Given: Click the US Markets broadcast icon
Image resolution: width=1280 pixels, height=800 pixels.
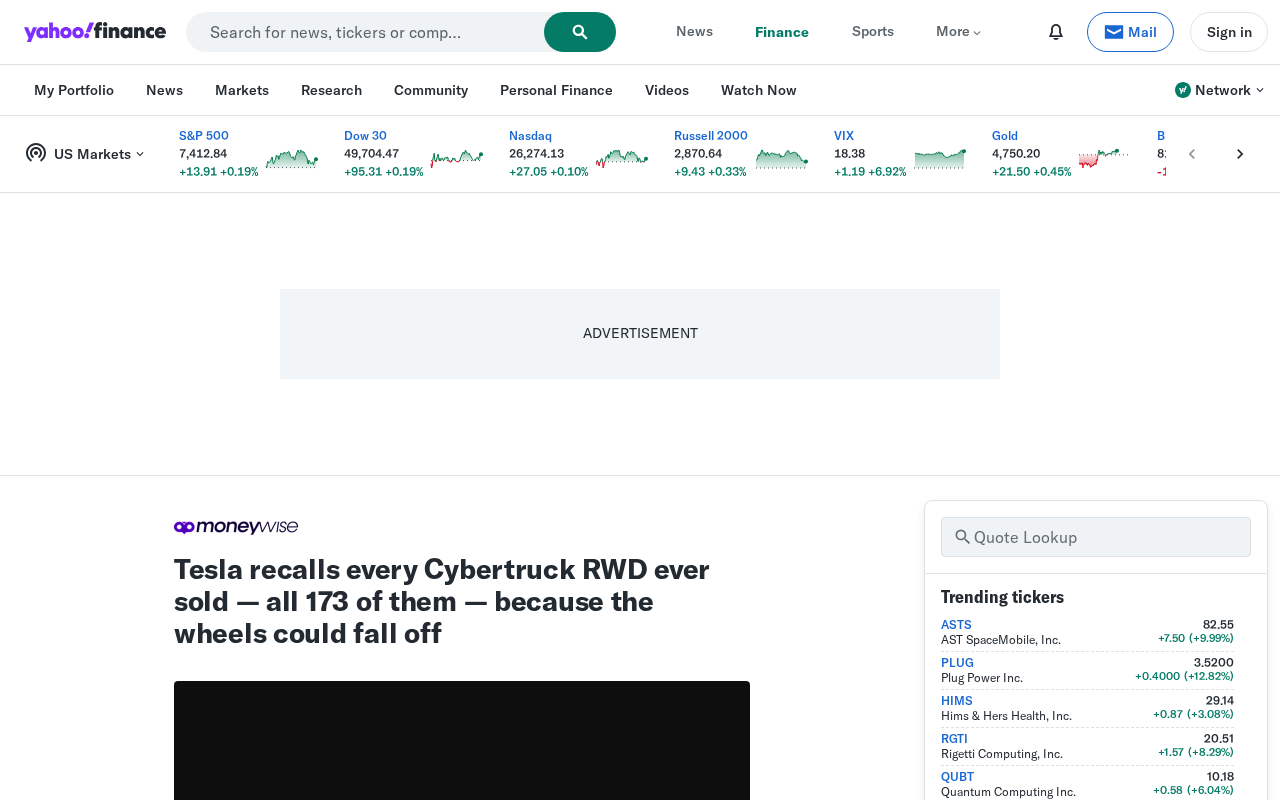Looking at the screenshot, I should coord(36,153).
